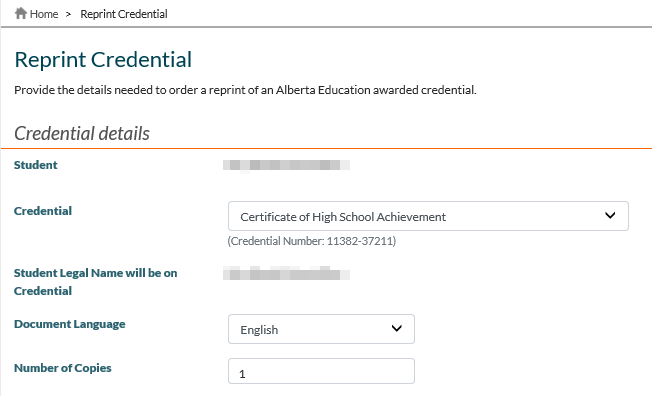The height and width of the screenshot is (406, 652).
Task: Click the Number of Copies label
Action: coord(63,368)
